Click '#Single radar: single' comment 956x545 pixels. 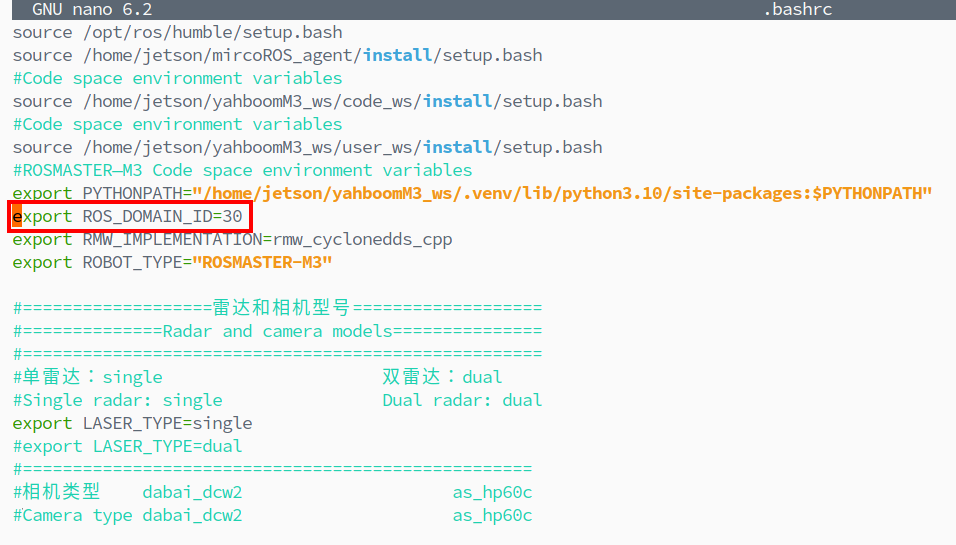coord(118,401)
